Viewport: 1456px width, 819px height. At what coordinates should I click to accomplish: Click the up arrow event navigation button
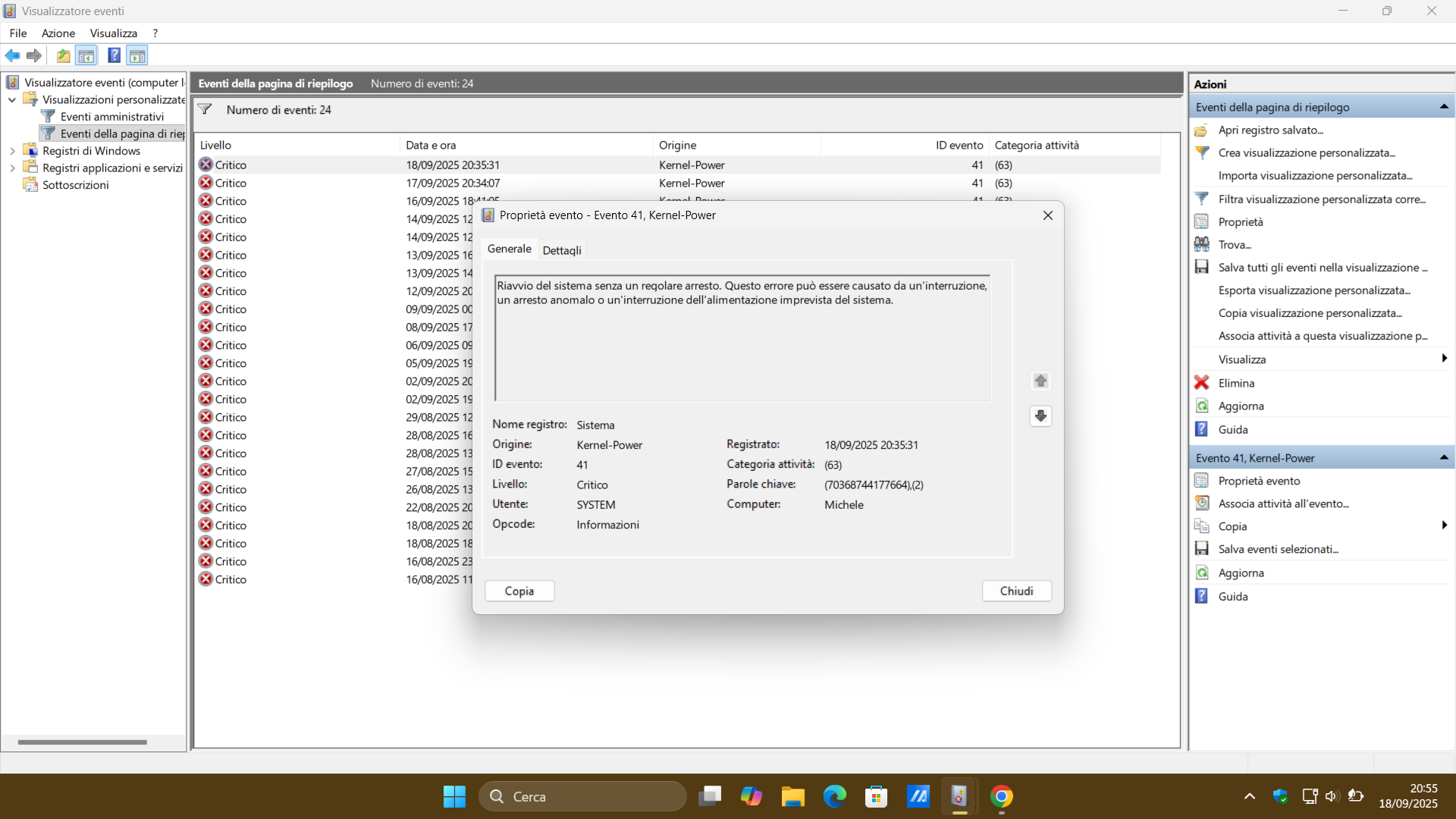(1040, 381)
